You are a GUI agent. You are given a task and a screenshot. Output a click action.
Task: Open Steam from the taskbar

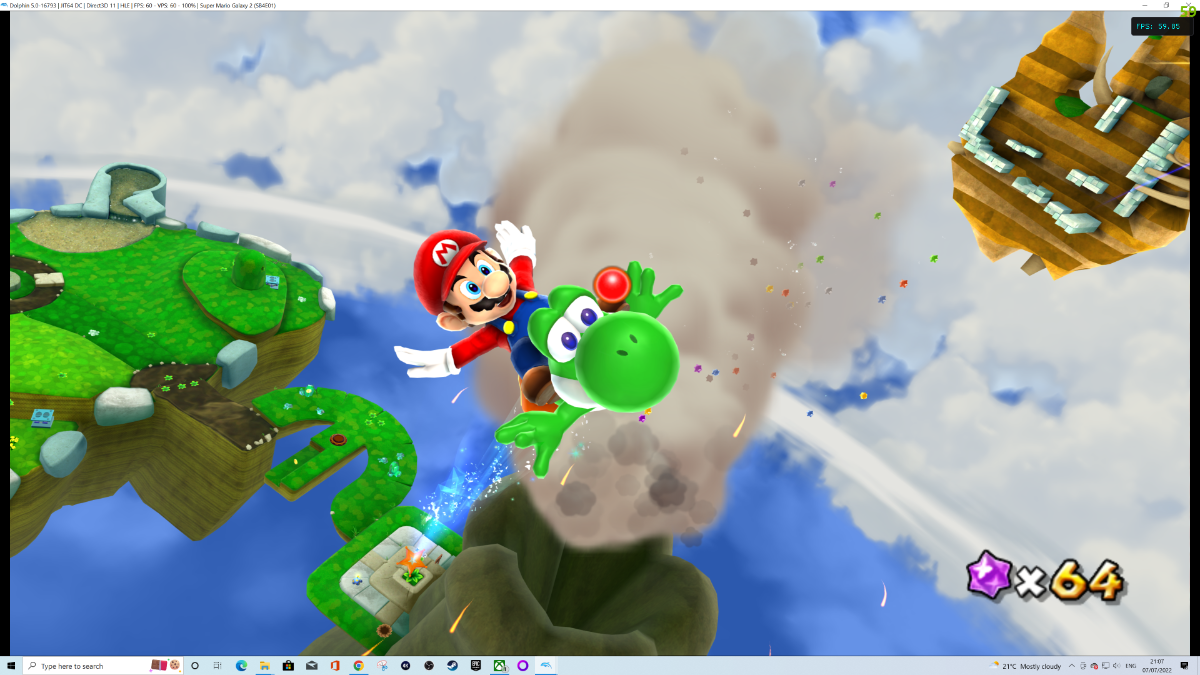point(452,665)
